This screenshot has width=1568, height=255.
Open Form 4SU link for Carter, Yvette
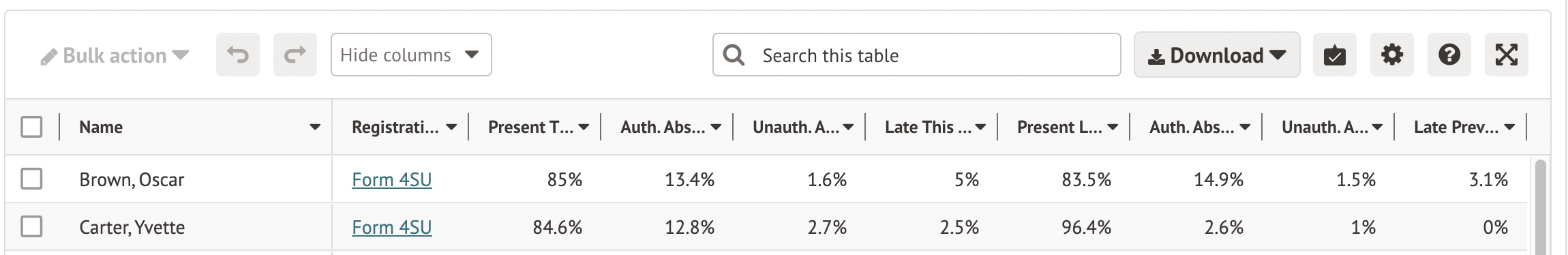[392, 227]
